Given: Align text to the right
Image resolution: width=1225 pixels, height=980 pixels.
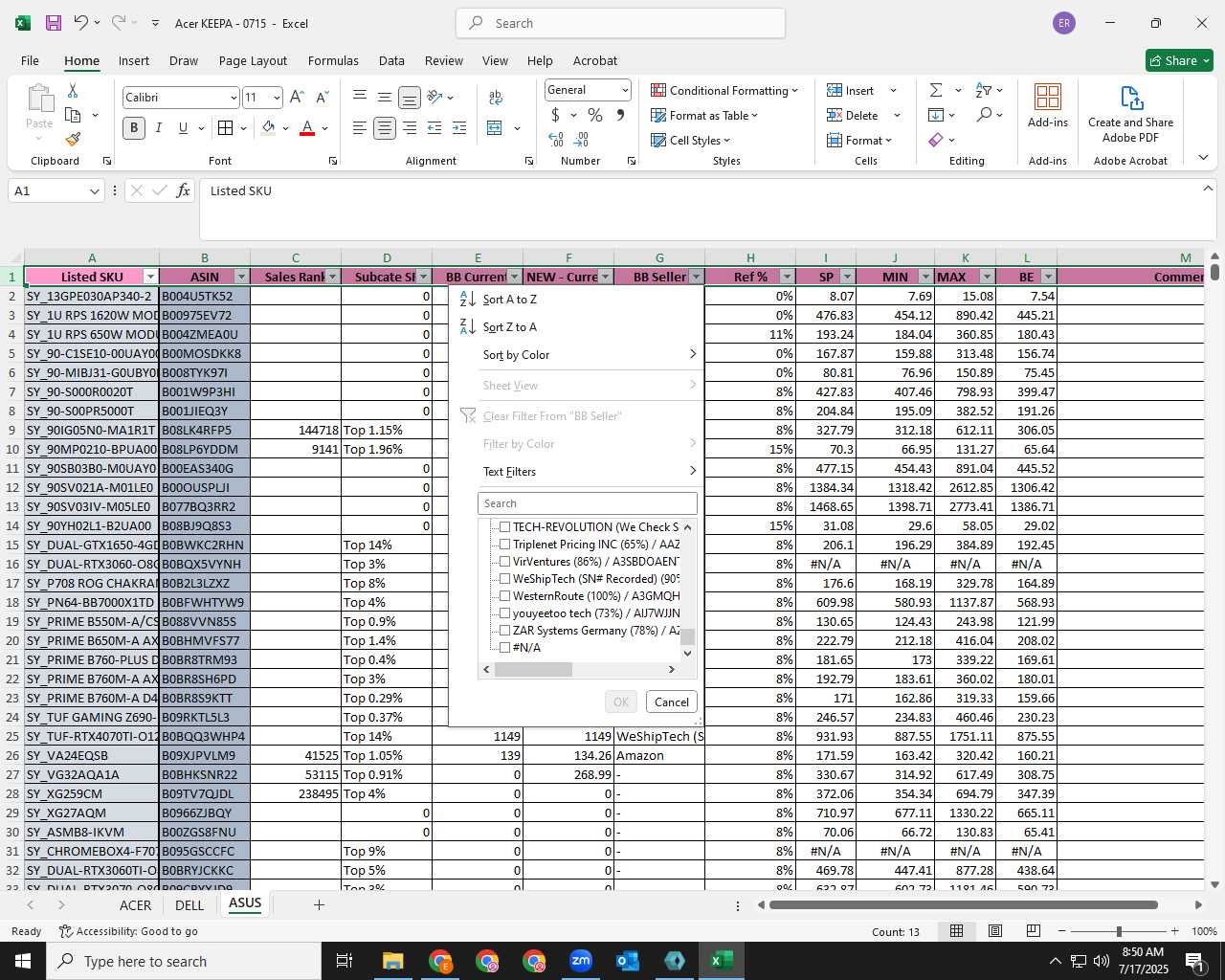Looking at the screenshot, I should tap(410, 128).
